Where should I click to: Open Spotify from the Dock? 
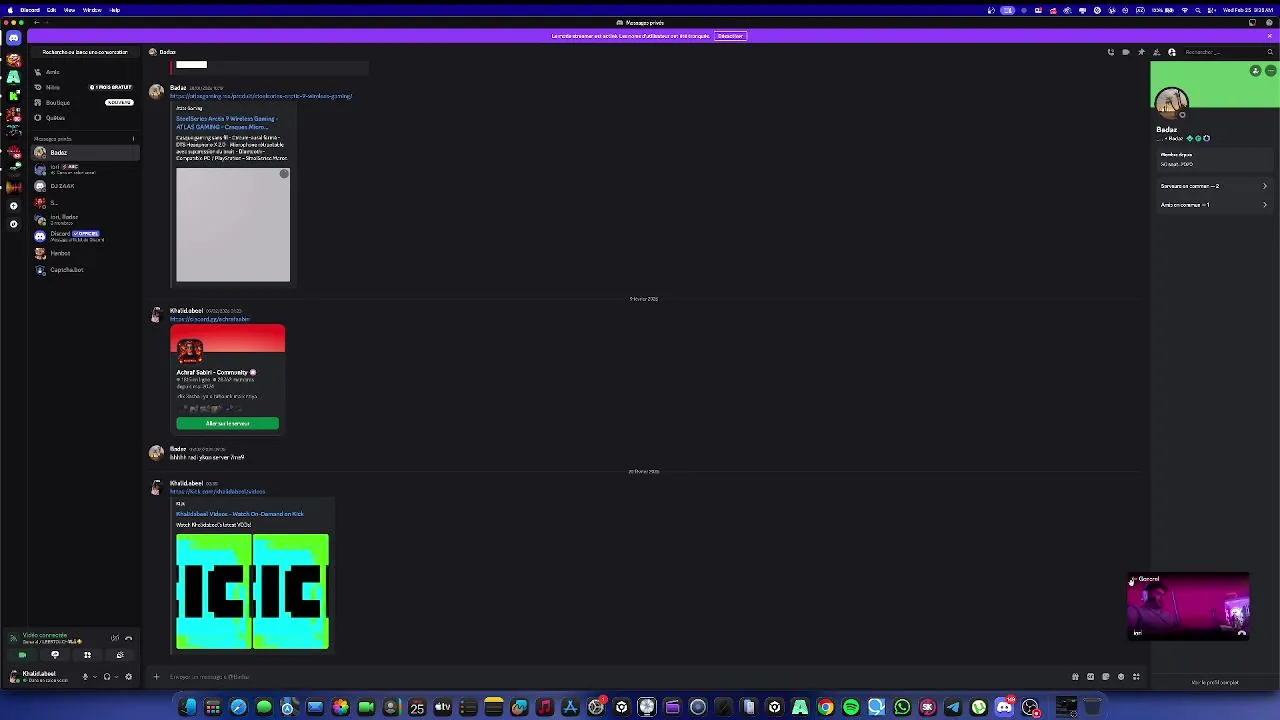(x=851, y=708)
